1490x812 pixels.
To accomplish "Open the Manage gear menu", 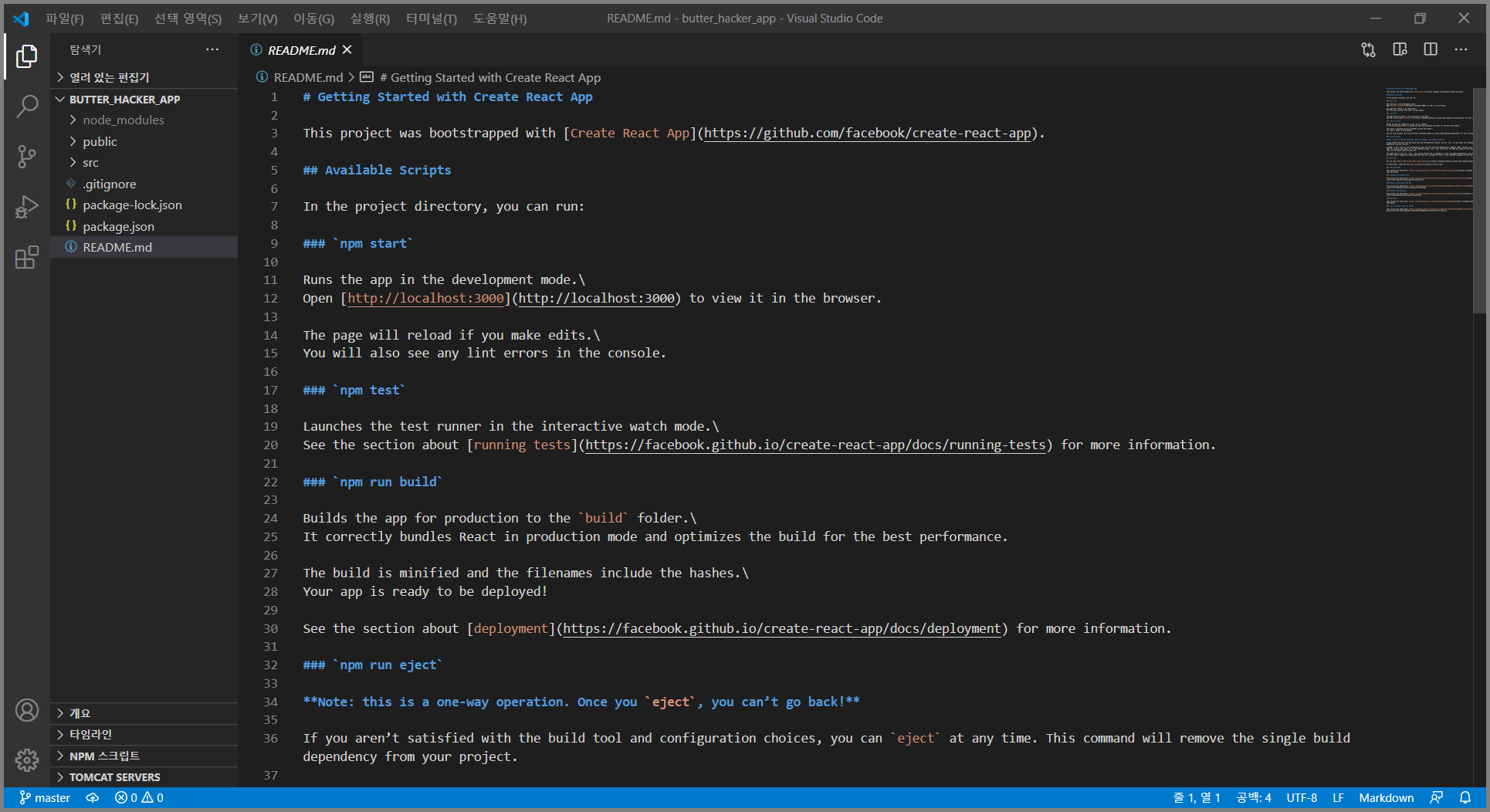I will pyautogui.click(x=27, y=760).
